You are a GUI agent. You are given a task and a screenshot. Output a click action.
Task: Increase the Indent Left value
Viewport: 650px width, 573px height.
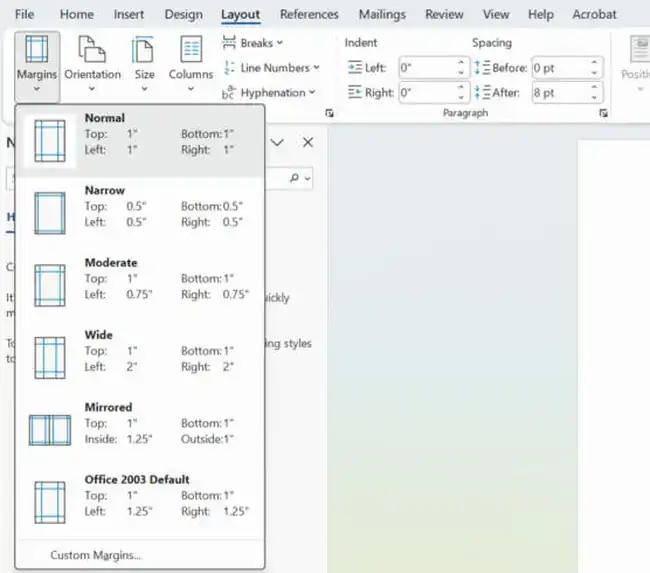461,63
